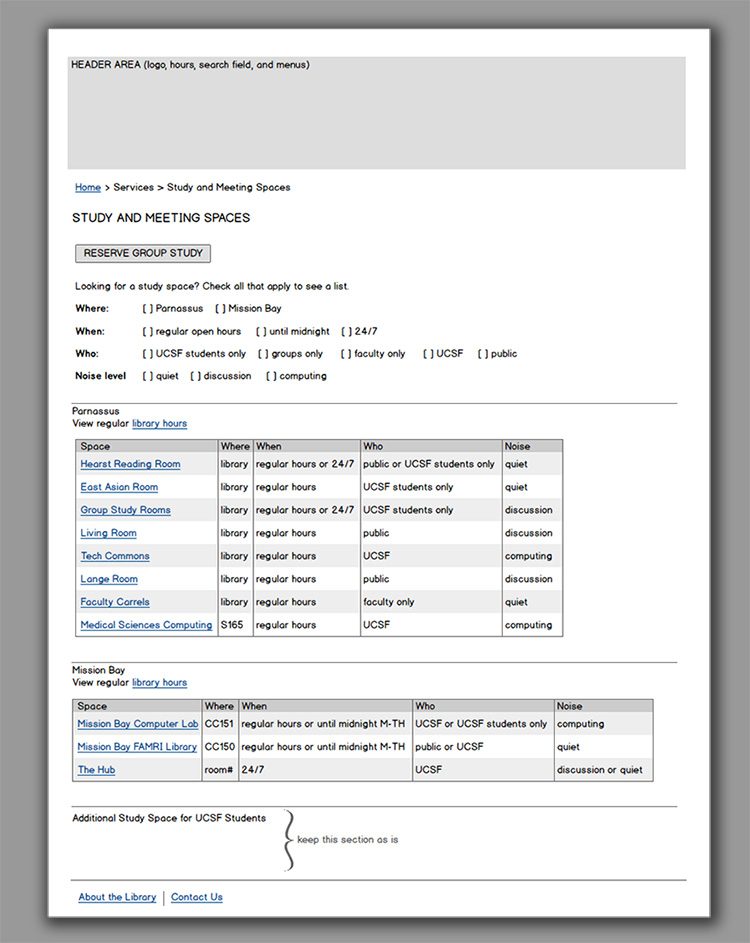Open the Hearst Reading Room link
The width and height of the screenshot is (750, 943).
[x=130, y=464]
